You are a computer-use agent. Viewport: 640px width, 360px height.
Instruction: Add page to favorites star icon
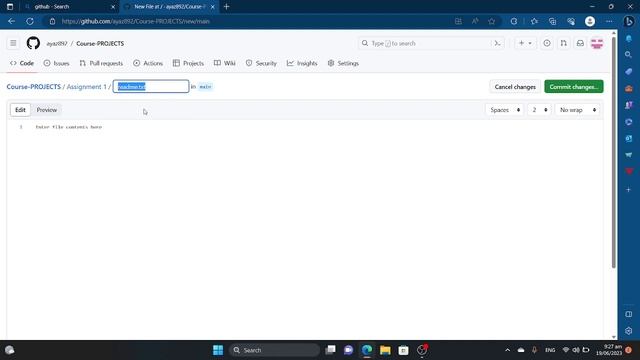491,21
